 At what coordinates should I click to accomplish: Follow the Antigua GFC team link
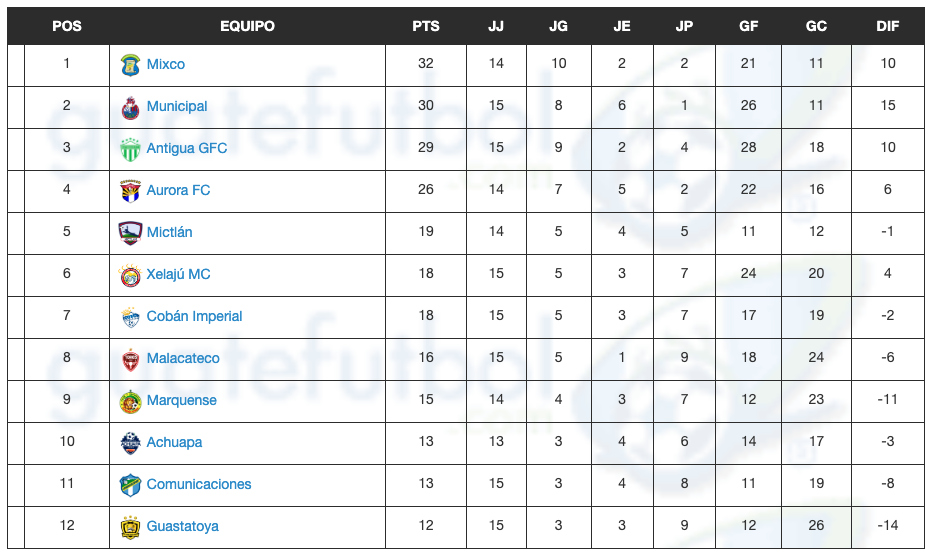(187, 148)
